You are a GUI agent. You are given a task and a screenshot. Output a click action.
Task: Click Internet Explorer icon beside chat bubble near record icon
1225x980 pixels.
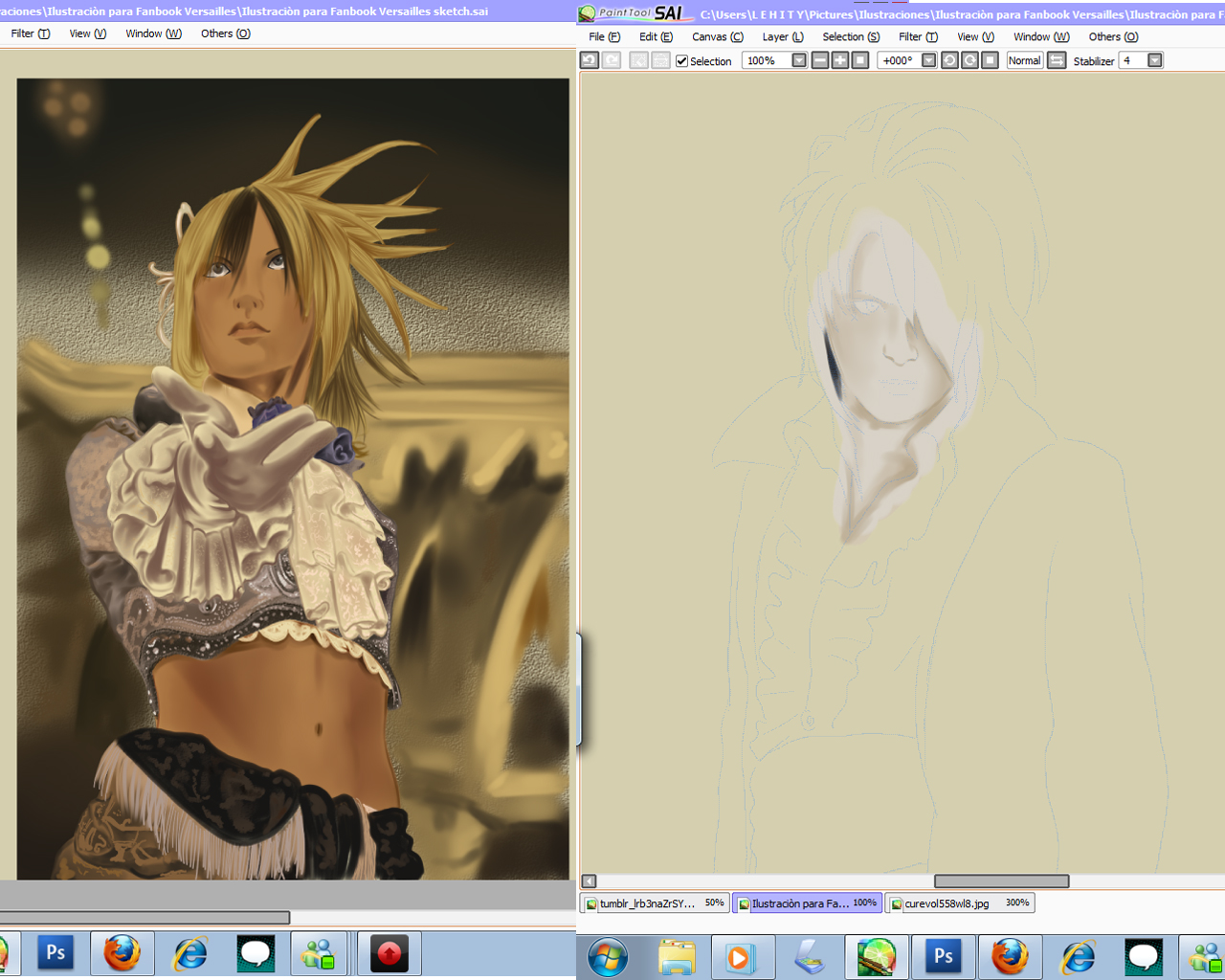tap(189, 953)
